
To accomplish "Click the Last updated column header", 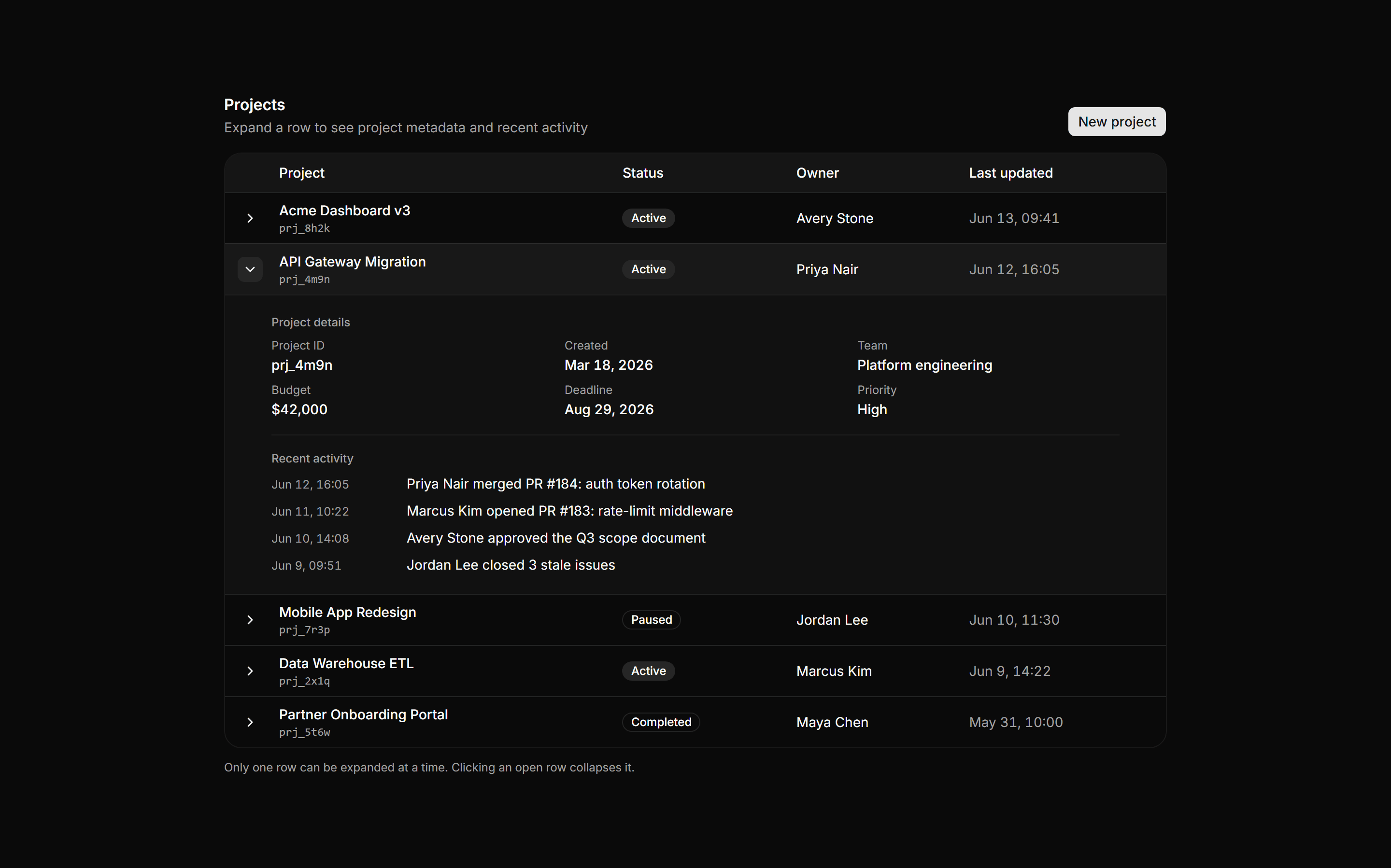I will click(1011, 173).
